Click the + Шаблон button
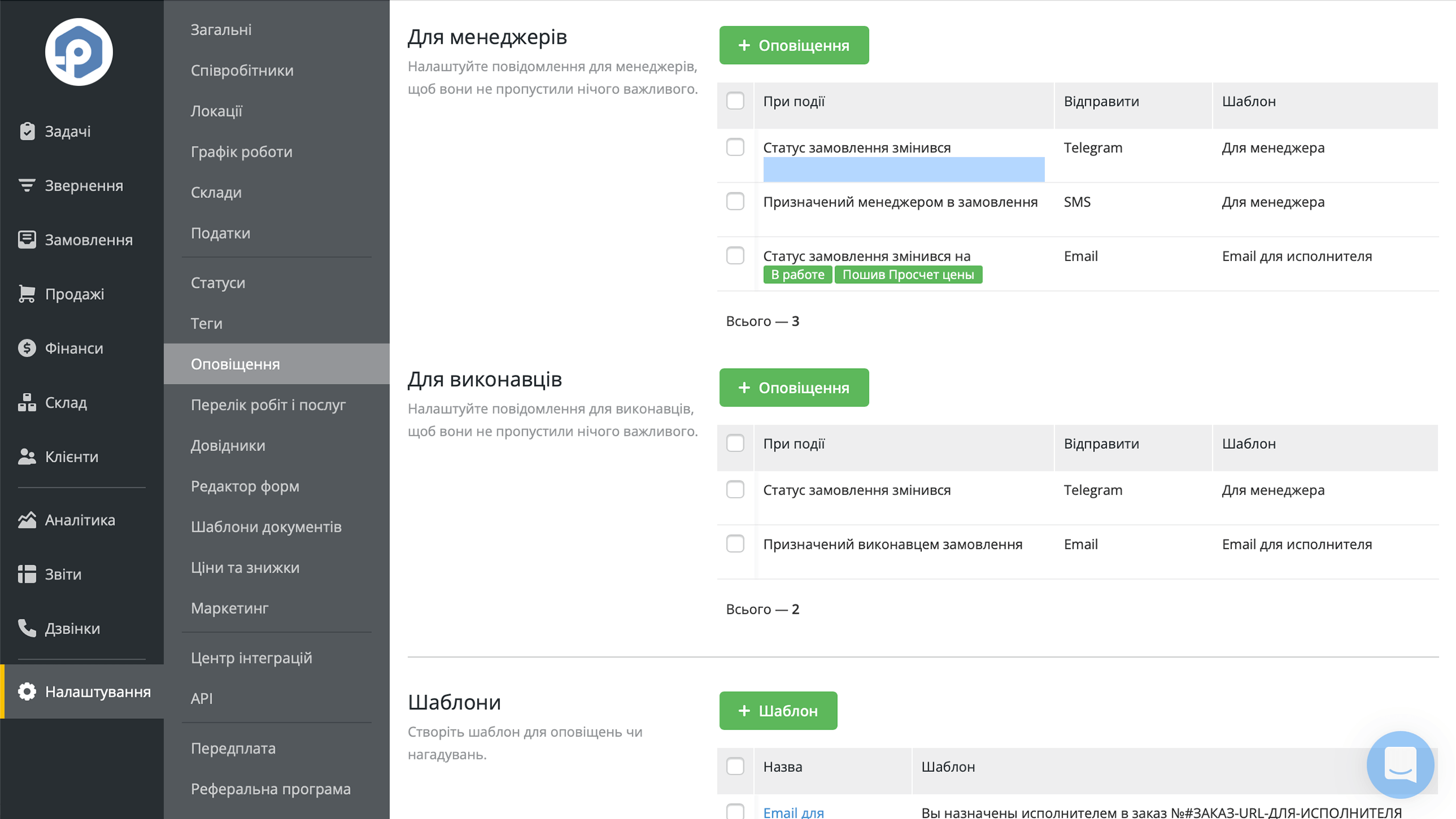The height and width of the screenshot is (819, 1456). click(x=778, y=710)
